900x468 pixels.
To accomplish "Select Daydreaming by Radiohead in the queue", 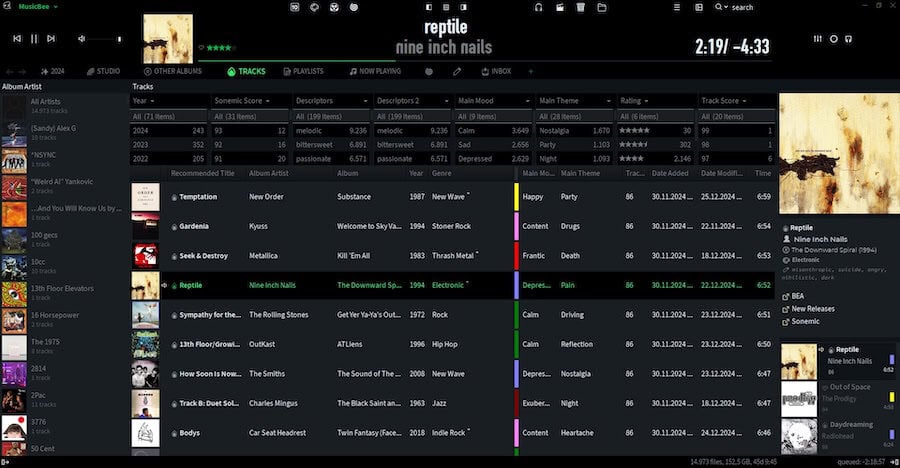I will tap(838, 436).
